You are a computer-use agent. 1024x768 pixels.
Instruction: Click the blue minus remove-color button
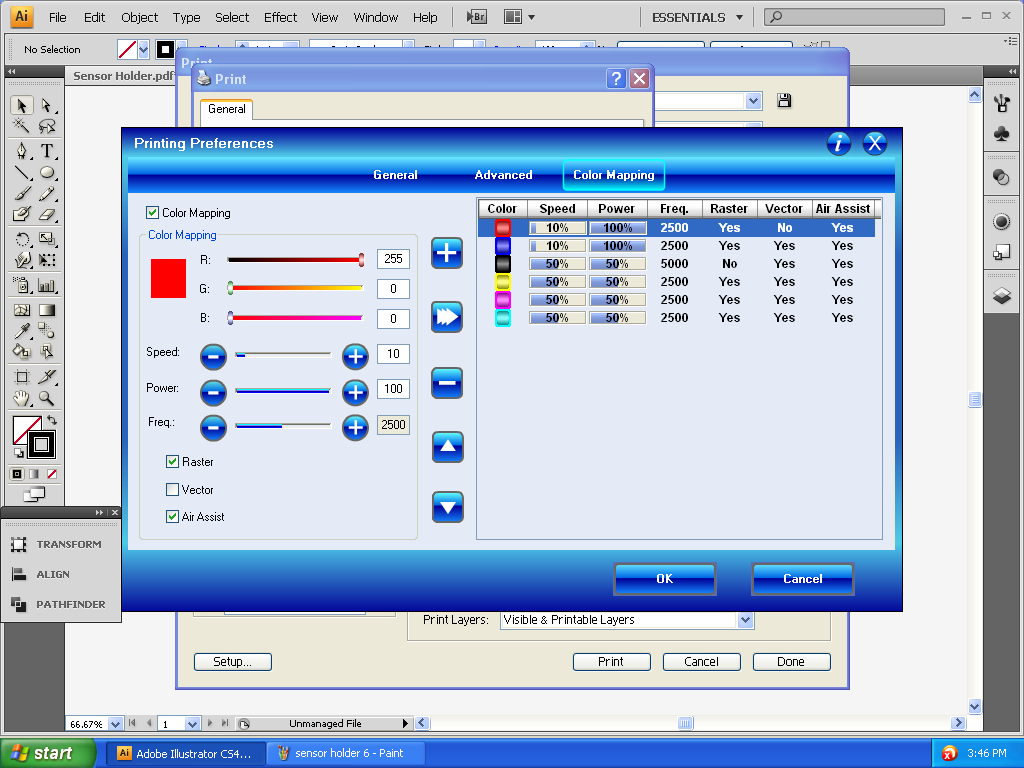click(447, 382)
